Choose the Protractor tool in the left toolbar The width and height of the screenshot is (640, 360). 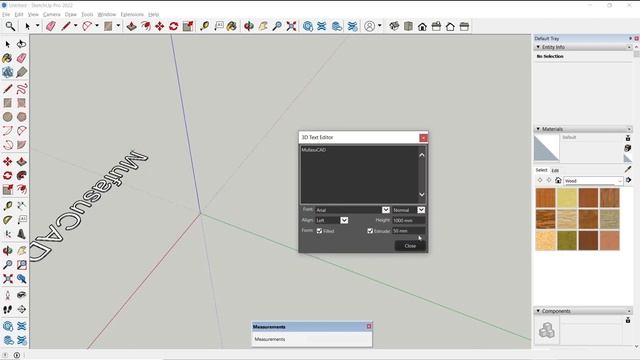point(8,220)
